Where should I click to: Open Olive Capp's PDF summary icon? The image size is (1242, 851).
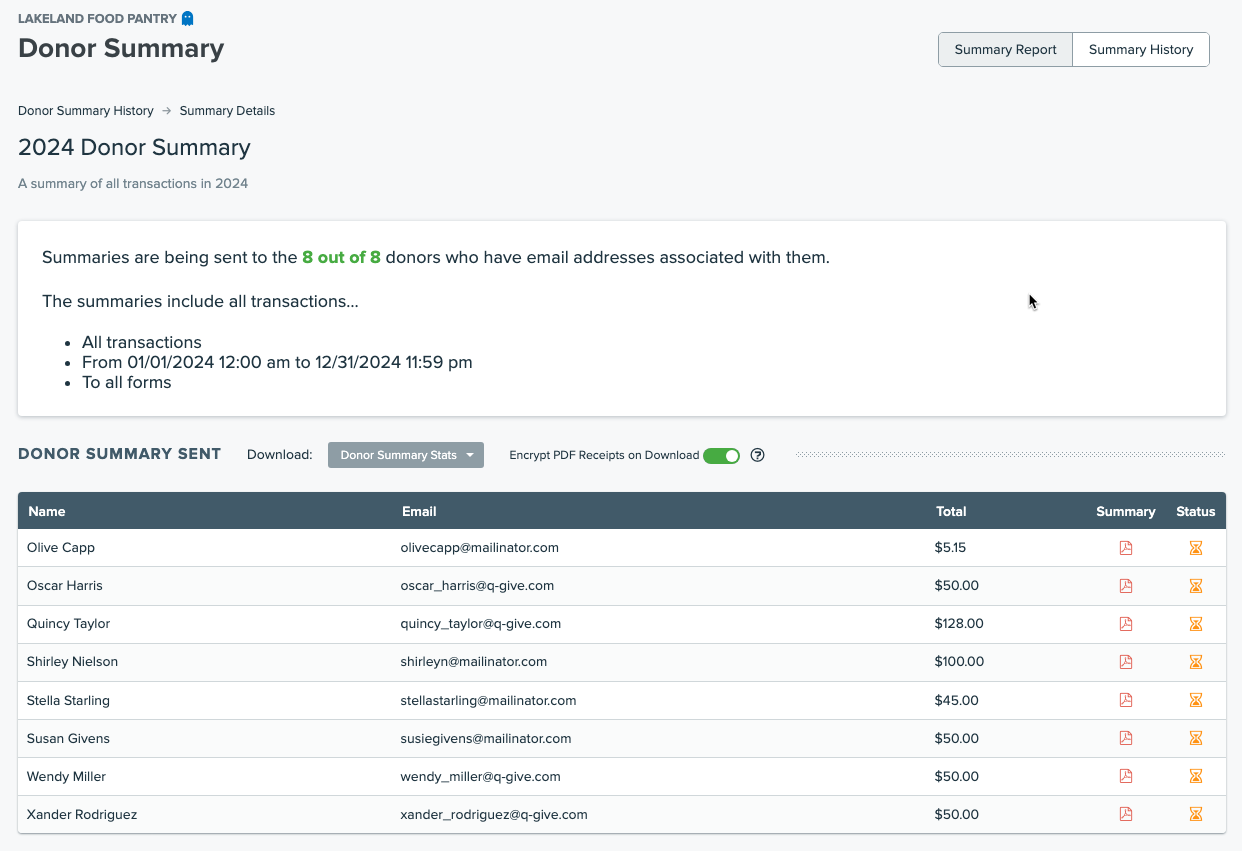point(1126,548)
